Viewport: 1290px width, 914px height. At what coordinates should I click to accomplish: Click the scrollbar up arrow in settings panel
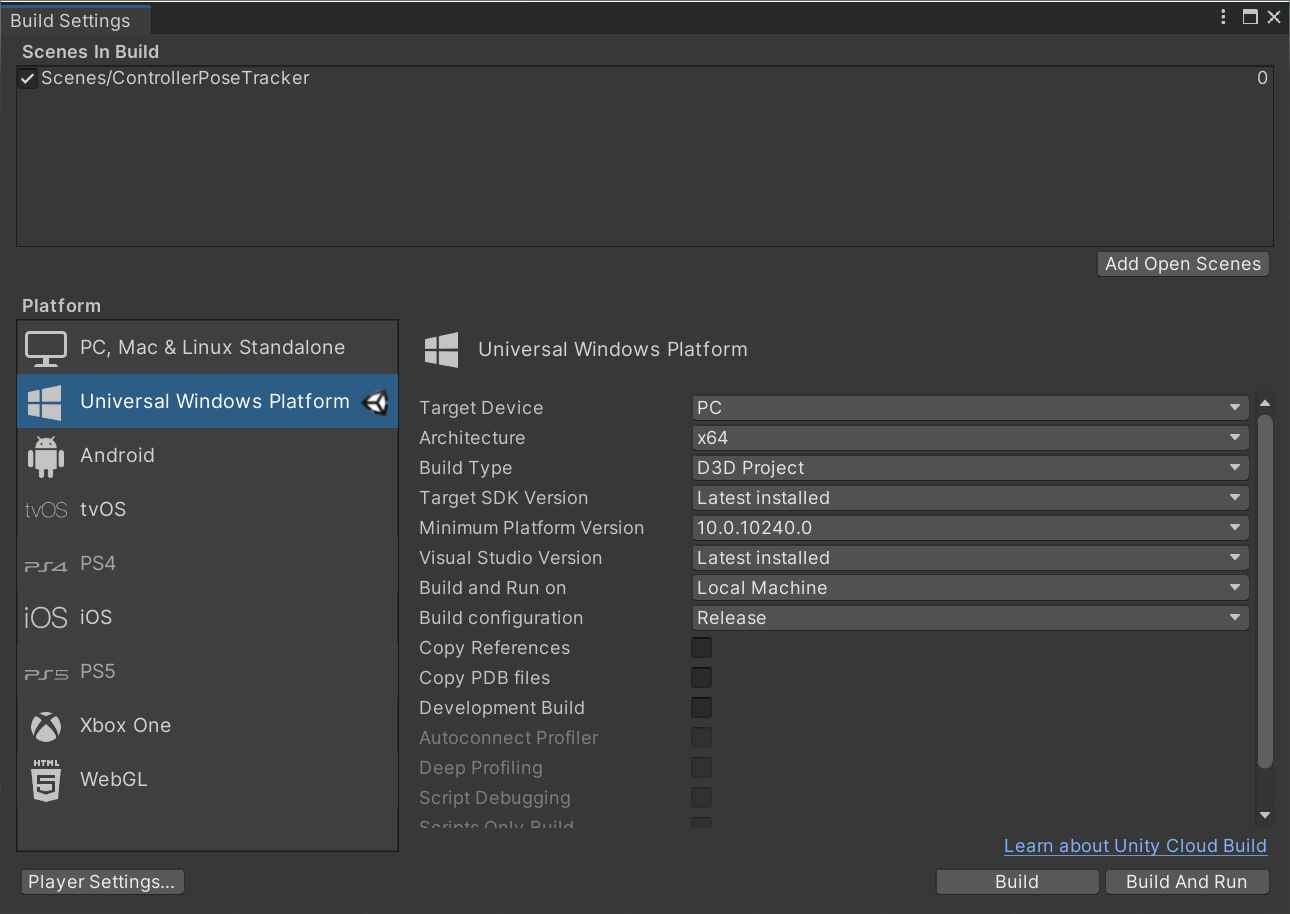tap(1265, 403)
